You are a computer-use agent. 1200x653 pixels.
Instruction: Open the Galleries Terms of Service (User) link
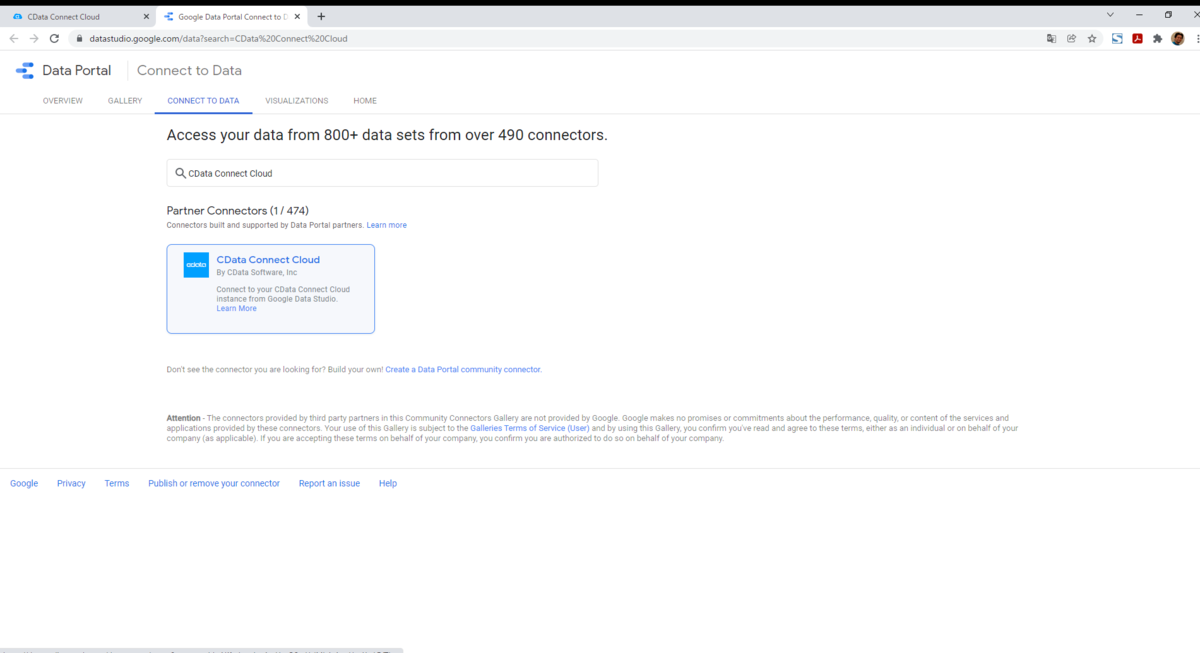point(530,428)
